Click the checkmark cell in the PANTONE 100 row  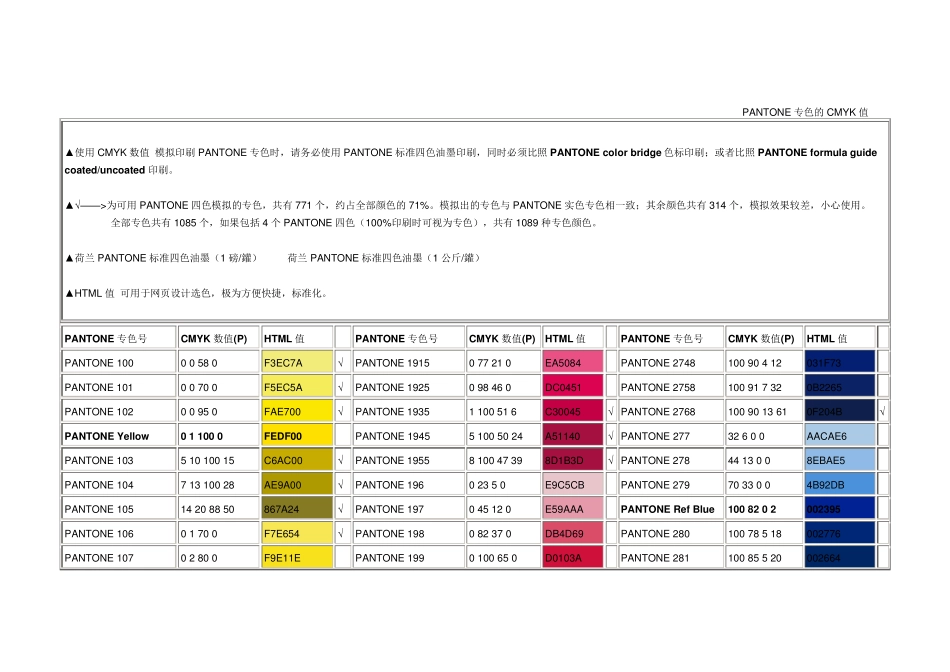(x=342, y=363)
